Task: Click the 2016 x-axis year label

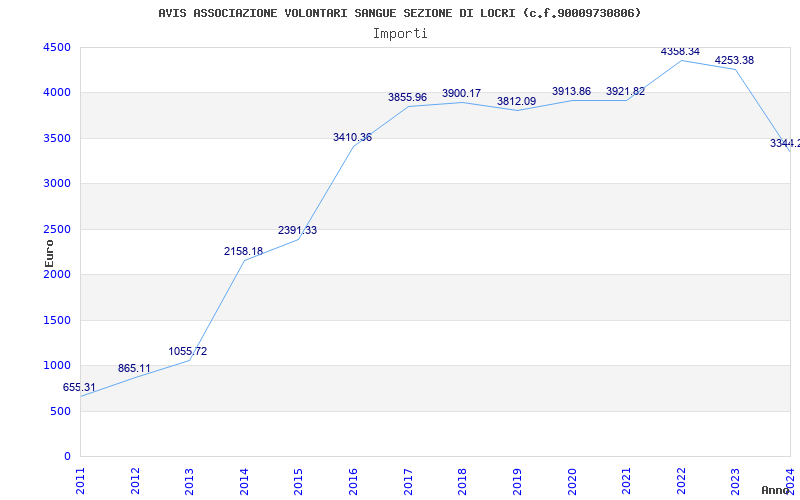Action: 354,481
